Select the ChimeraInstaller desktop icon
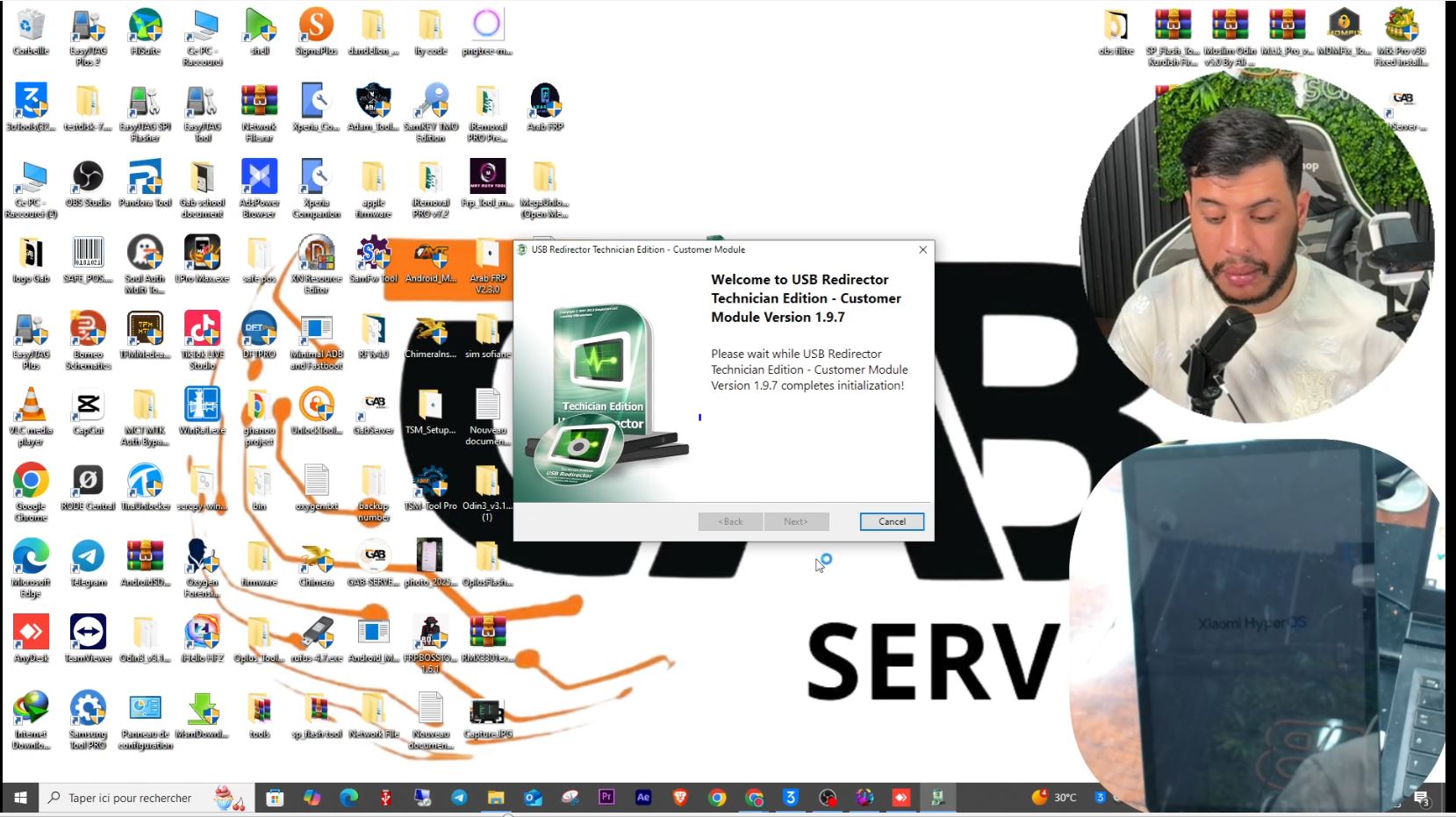1456x817 pixels. click(x=430, y=336)
